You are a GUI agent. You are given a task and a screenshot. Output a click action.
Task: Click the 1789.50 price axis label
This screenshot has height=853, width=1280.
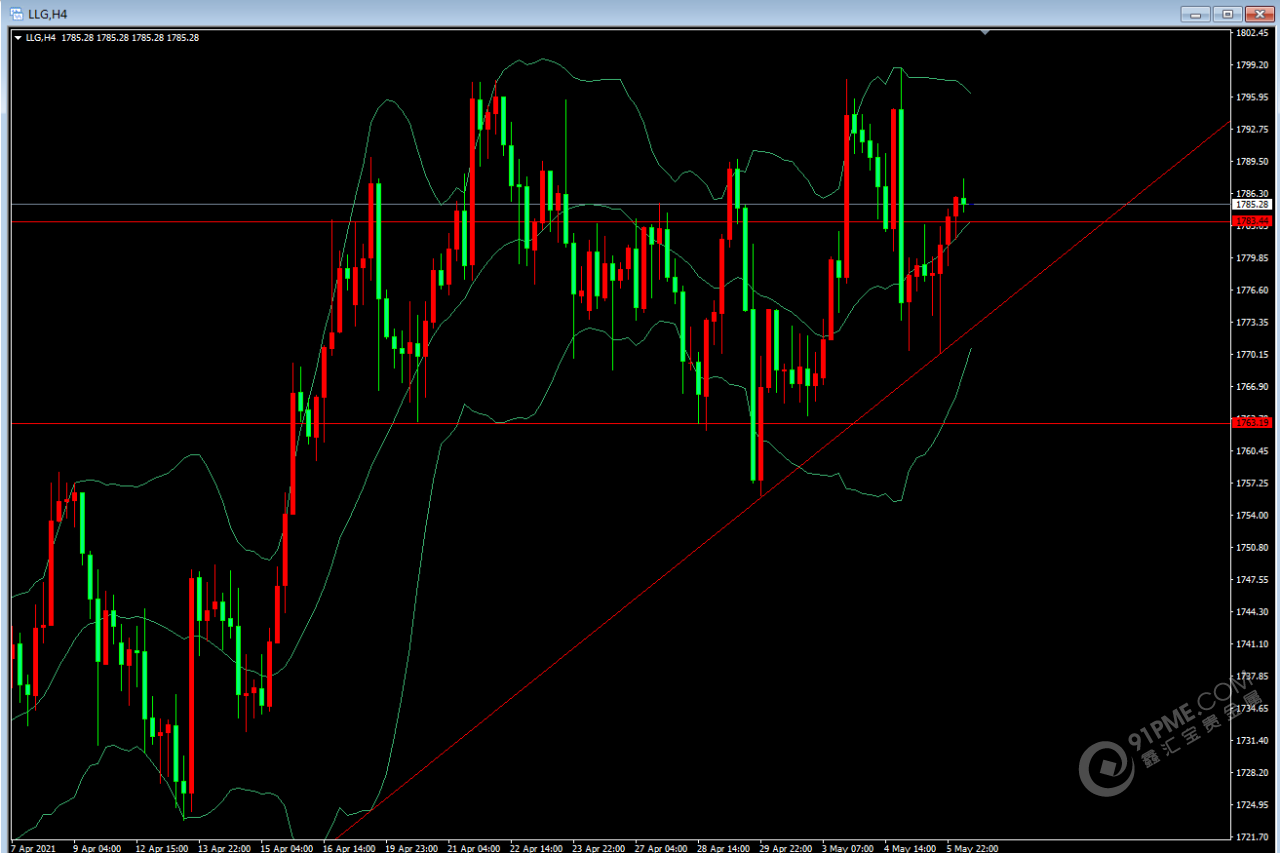pyautogui.click(x=1253, y=161)
